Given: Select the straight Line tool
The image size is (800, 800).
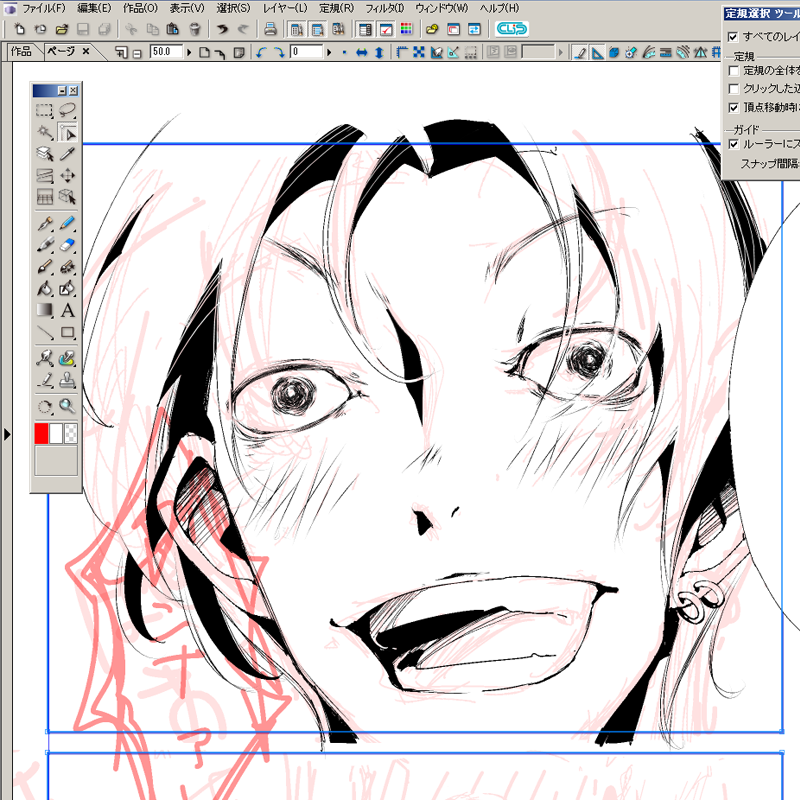Looking at the screenshot, I should click(x=44, y=333).
